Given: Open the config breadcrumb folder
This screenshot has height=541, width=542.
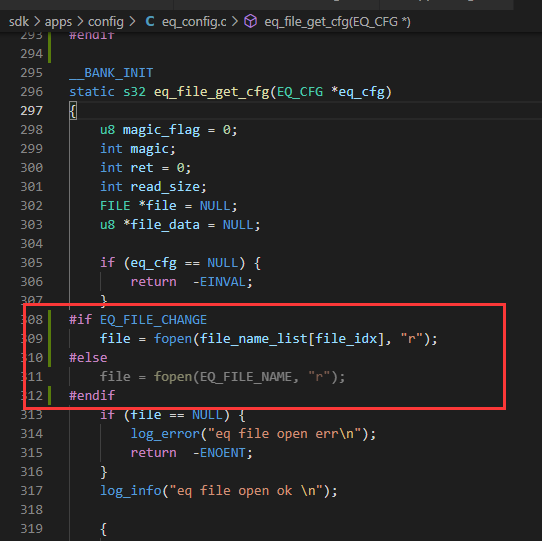Looking at the screenshot, I should pos(105,22).
